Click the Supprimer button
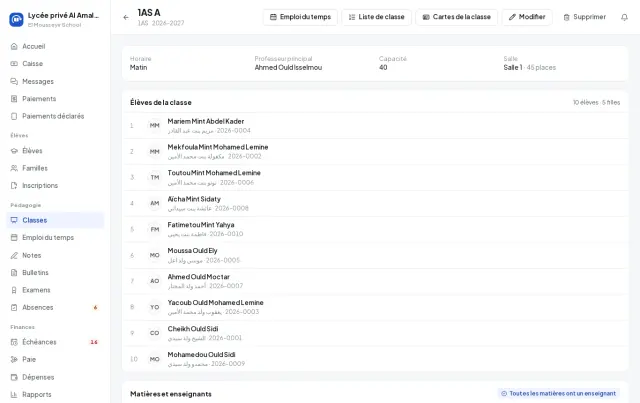The image size is (640, 403). (584, 17)
